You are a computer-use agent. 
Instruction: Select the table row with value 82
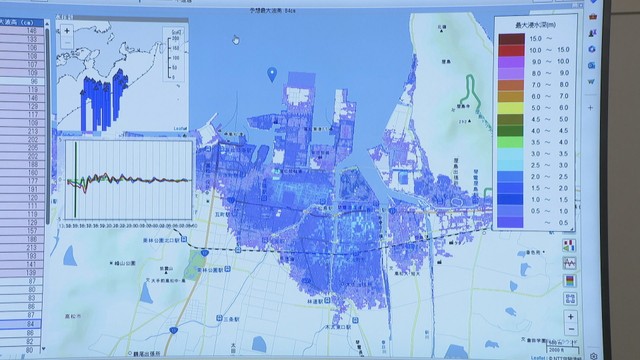20,341
